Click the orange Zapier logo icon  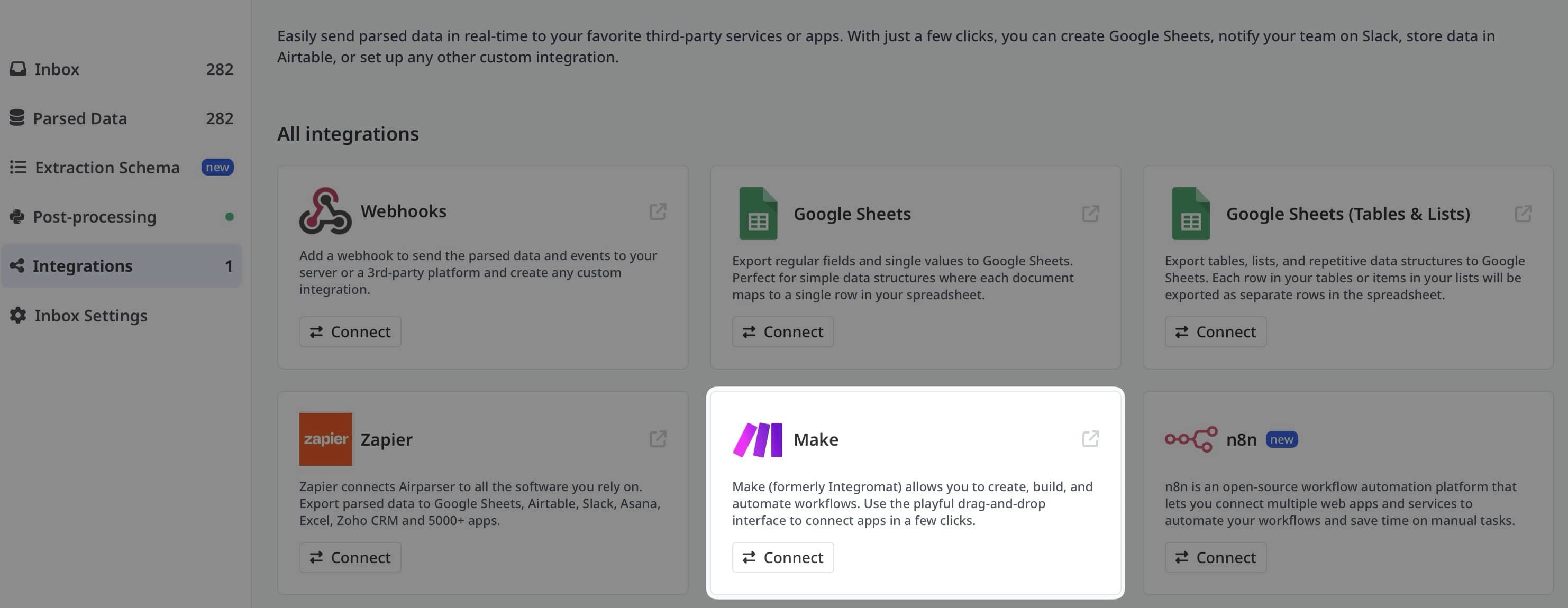click(x=326, y=439)
